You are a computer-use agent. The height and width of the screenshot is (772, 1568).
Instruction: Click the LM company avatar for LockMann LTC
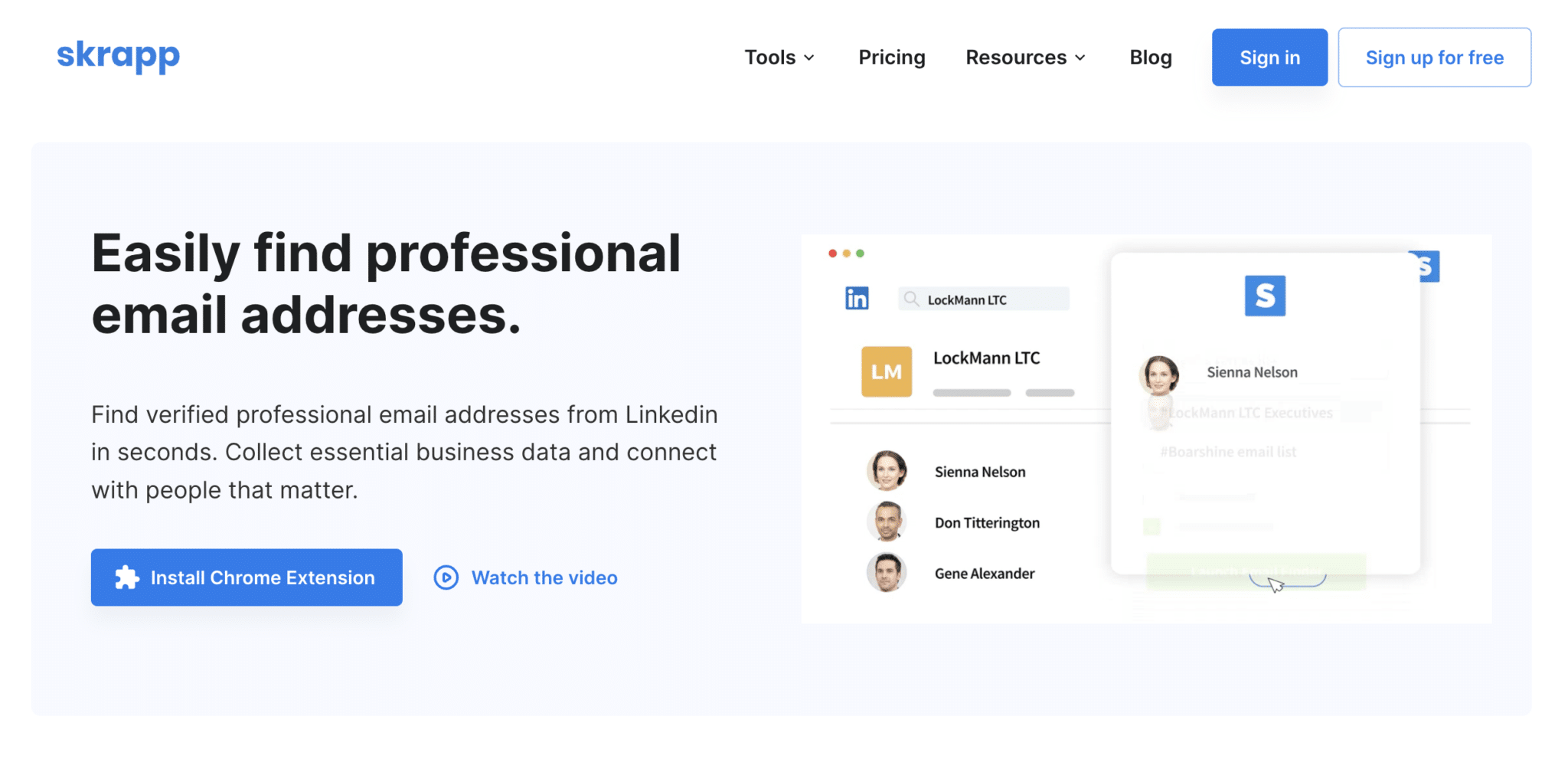pyautogui.click(x=886, y=371)
